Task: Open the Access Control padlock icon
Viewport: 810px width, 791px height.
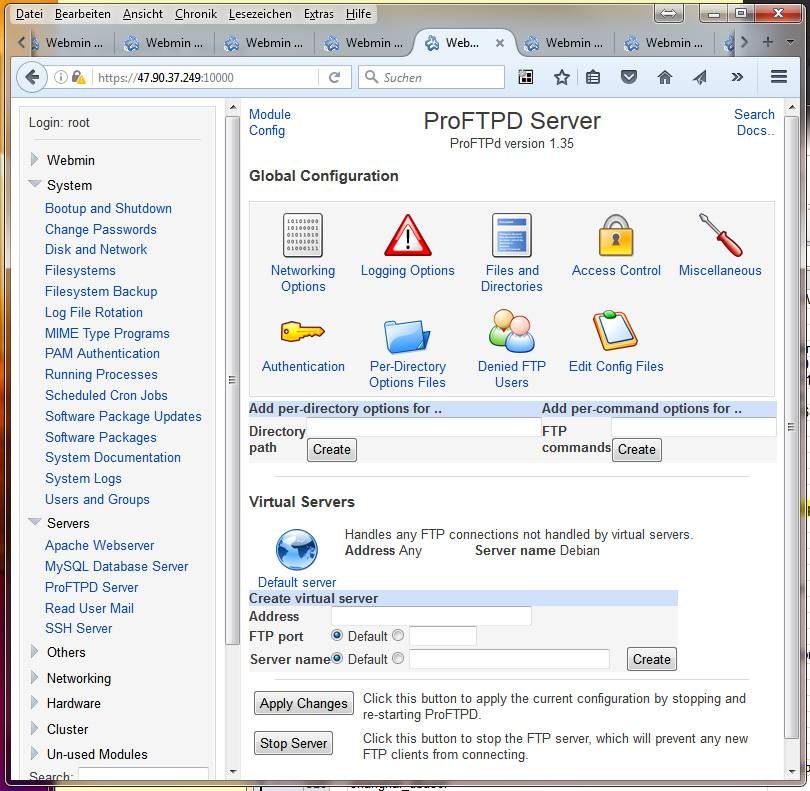Action: [x=616, y=236]
